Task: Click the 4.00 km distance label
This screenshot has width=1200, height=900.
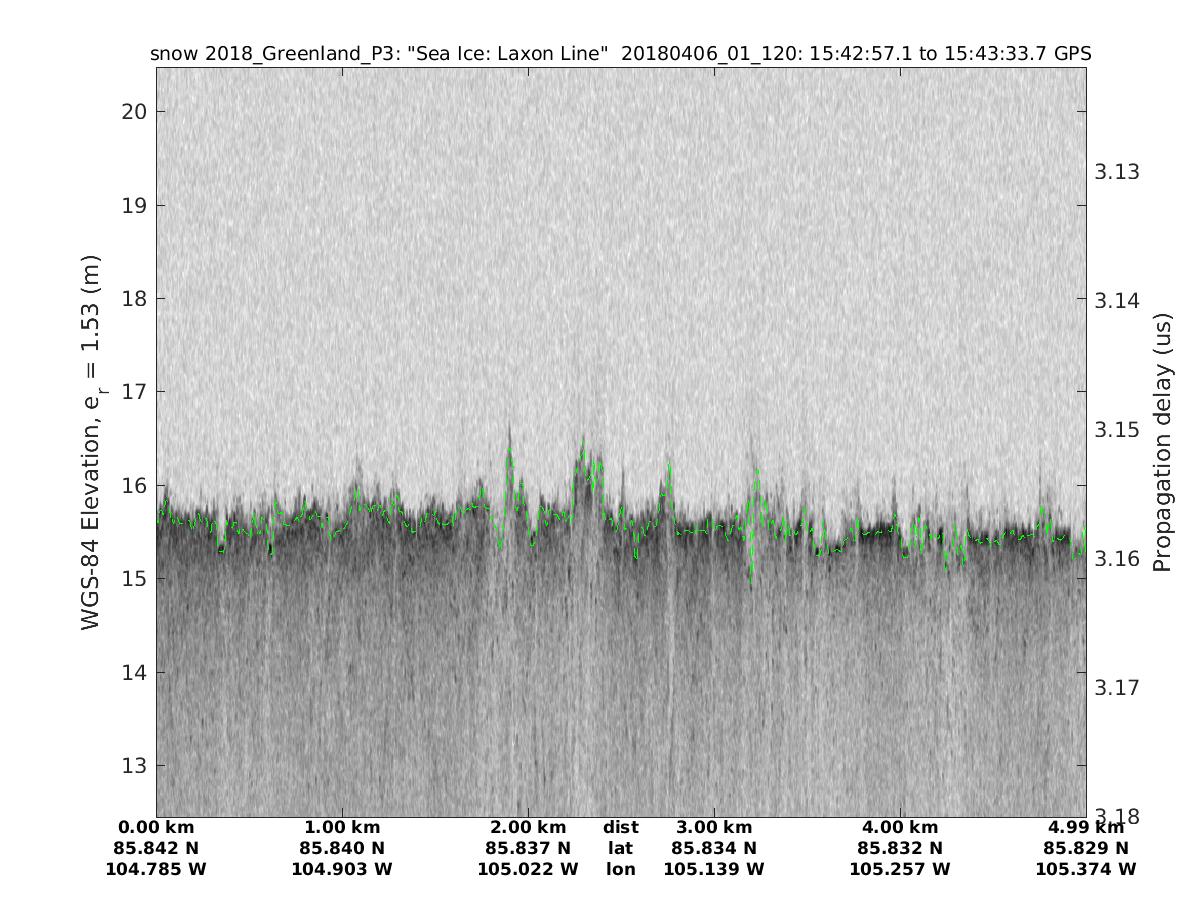Action: coord(900,827)
